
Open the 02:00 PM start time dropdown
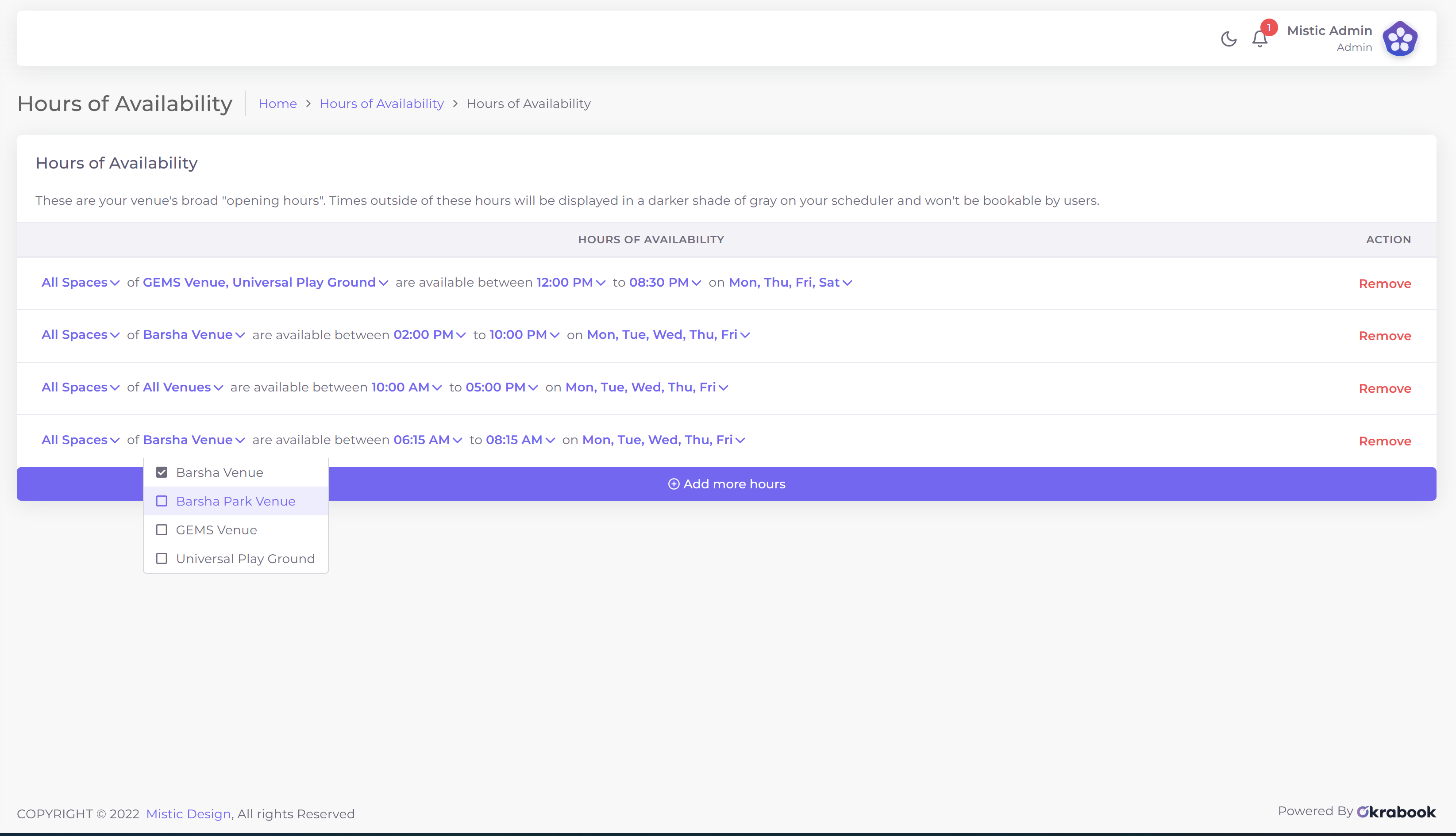point(430,335)
